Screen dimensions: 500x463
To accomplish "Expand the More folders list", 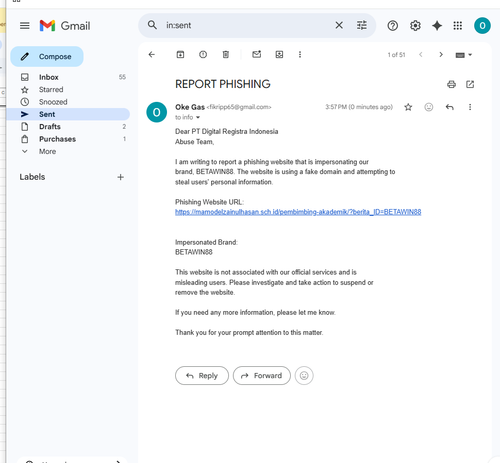I will coord(68,151).
